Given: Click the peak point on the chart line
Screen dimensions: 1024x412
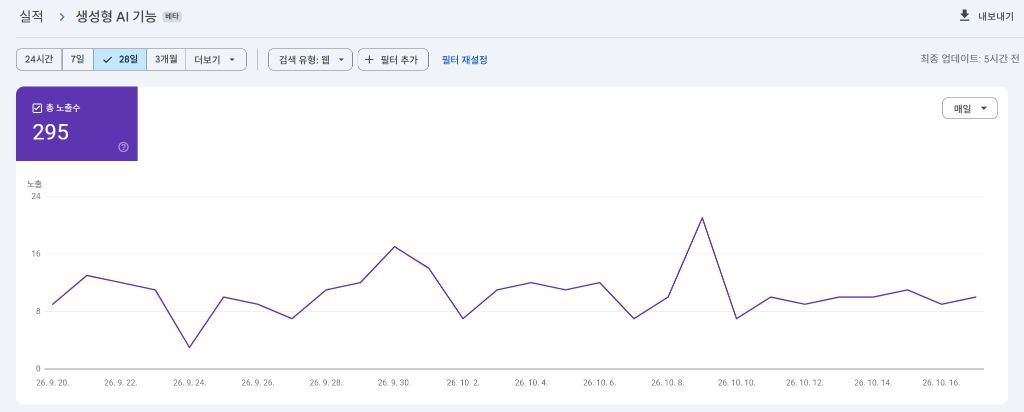Looking at the screenshot, I should 702,218.
